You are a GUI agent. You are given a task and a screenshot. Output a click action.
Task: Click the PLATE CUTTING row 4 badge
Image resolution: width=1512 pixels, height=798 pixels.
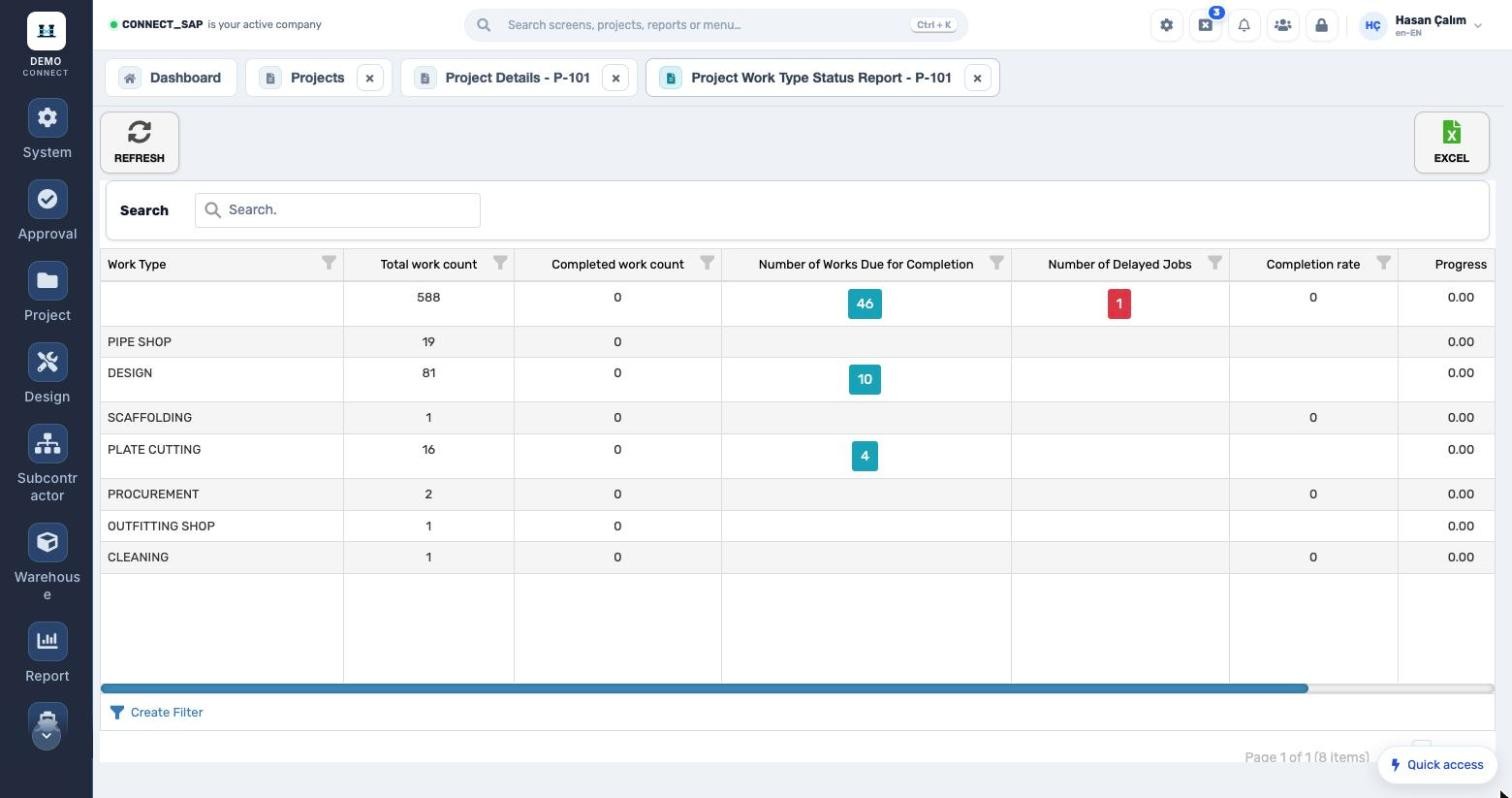(865, 456)
